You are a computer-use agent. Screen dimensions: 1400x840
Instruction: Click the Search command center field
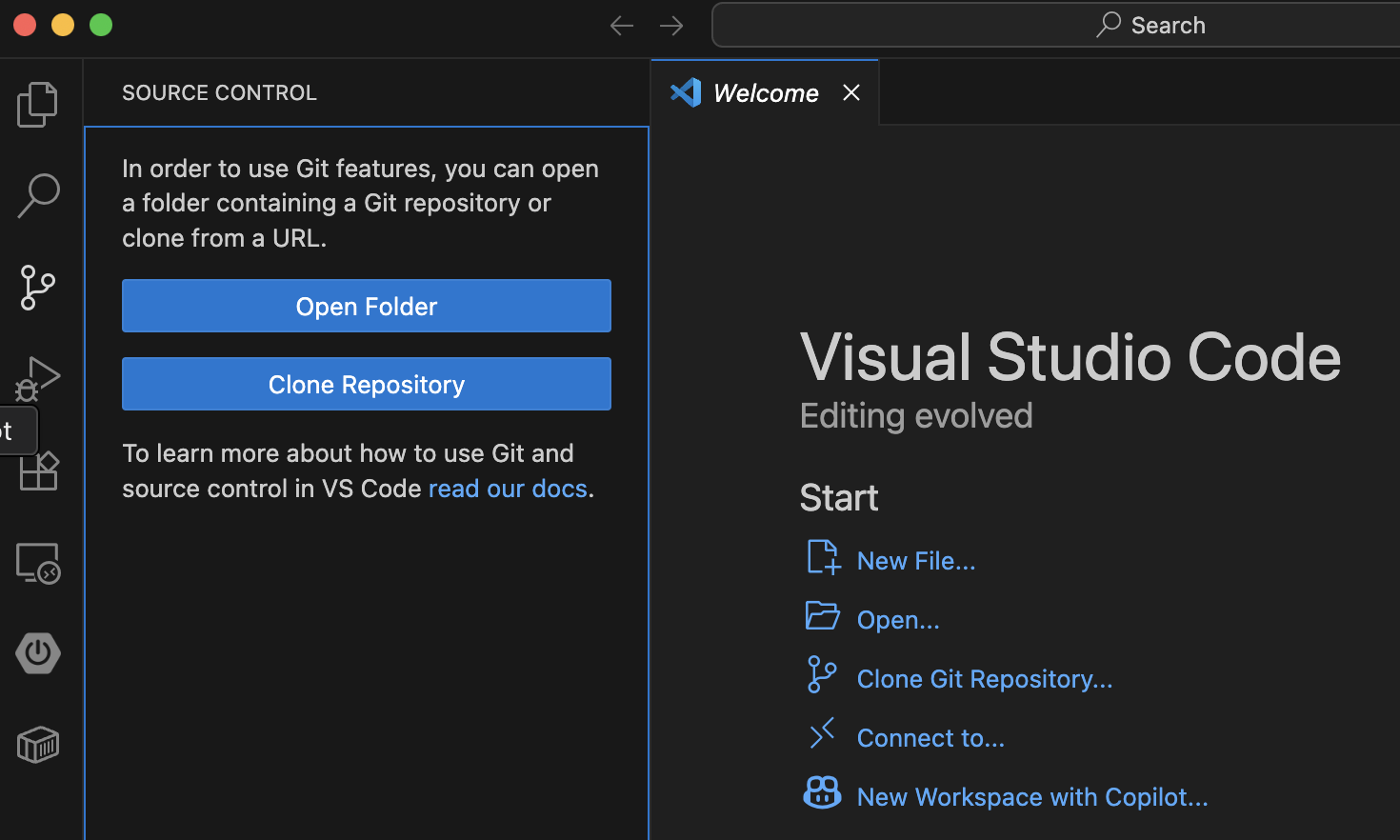tap(1055, 25)
